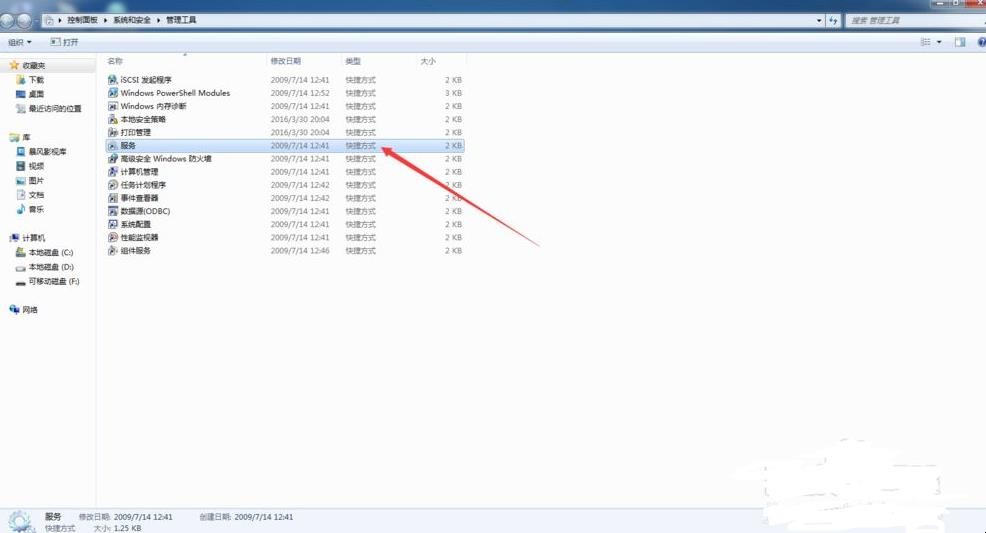The height and width of the screenshot is (533, 986).
Task: Click 3 KB size cell
Action: [453, 93]
